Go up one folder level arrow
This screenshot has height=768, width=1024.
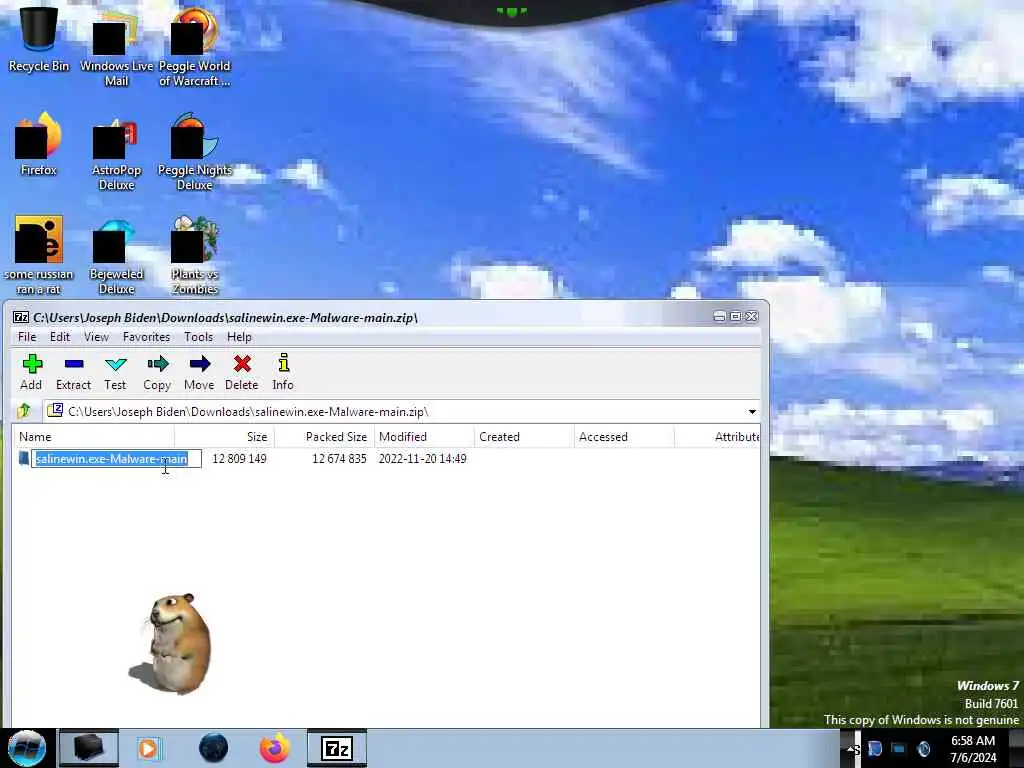point(25,411)
